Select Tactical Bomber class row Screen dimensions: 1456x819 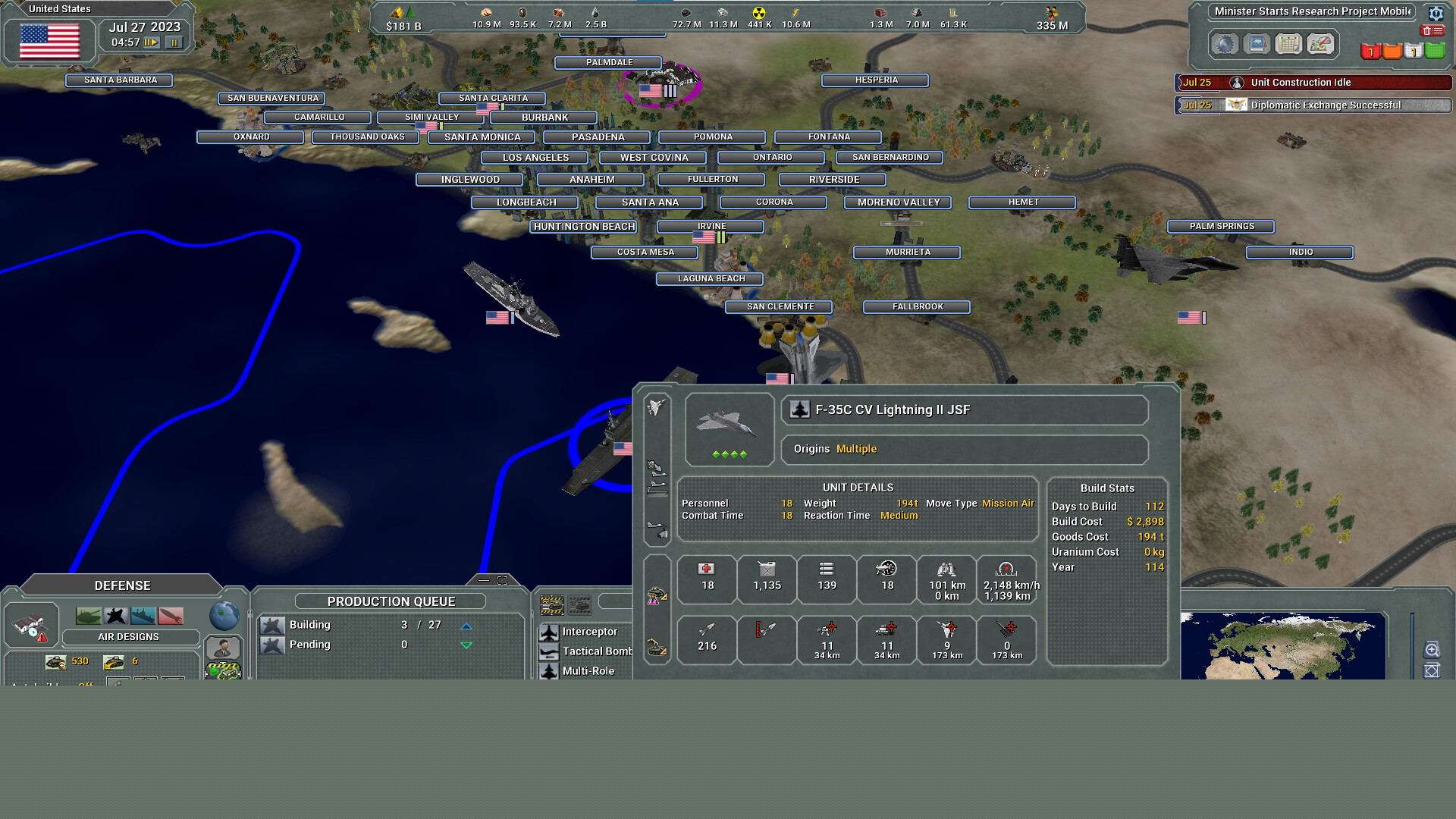tap(585, 651)
